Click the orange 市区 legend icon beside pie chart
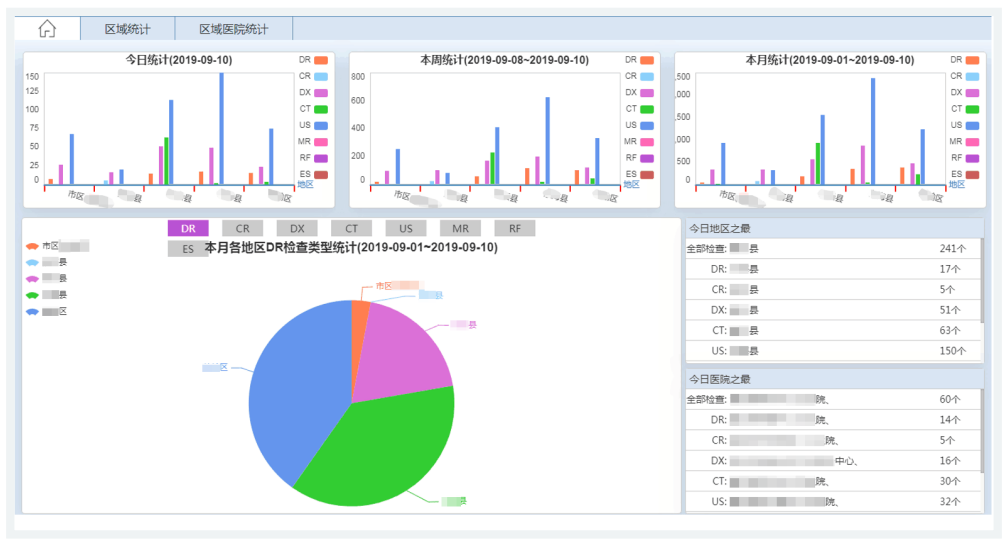1007x548 pixels. tap(33, 245)
